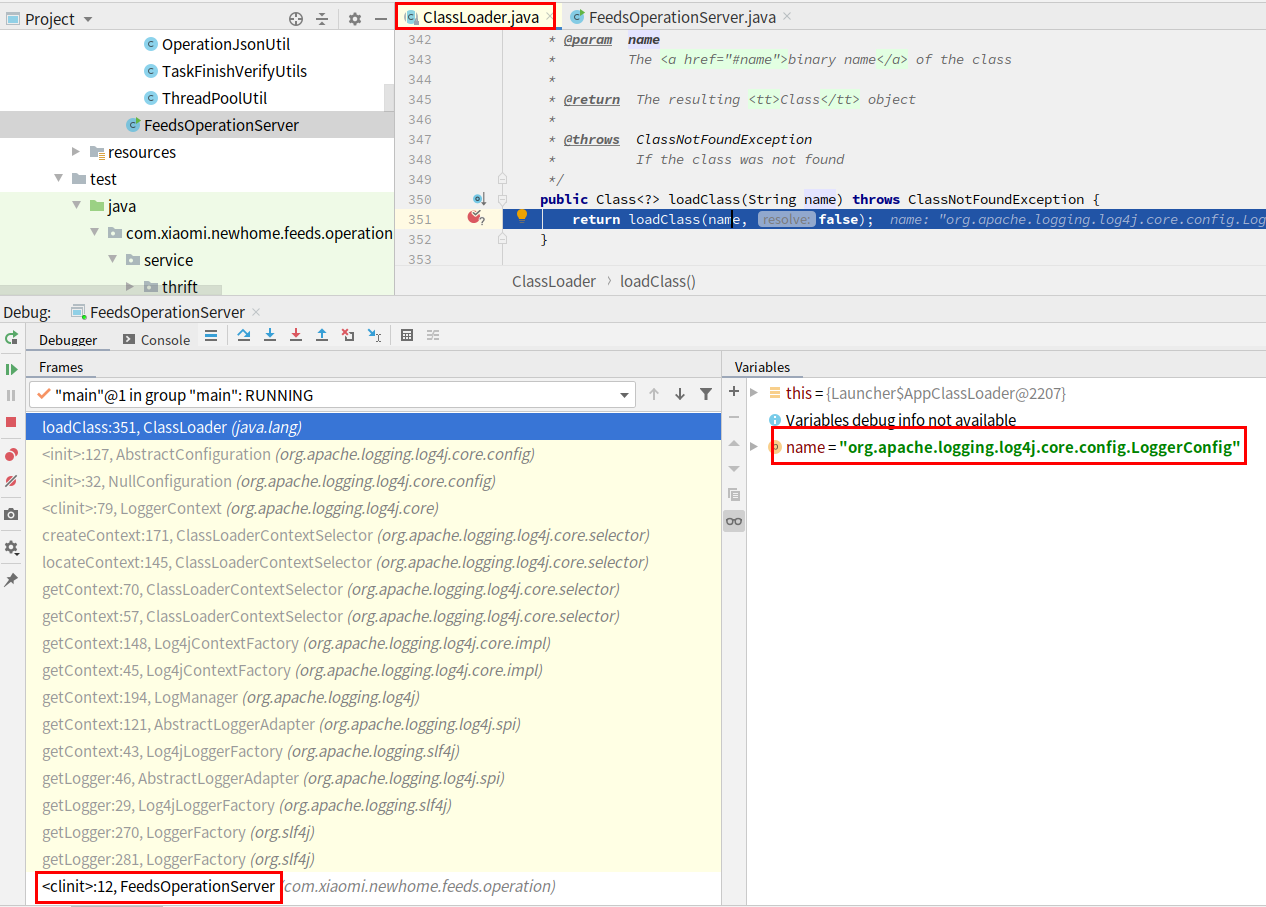Click the Step Into blue arrow icon

[270, 335]
